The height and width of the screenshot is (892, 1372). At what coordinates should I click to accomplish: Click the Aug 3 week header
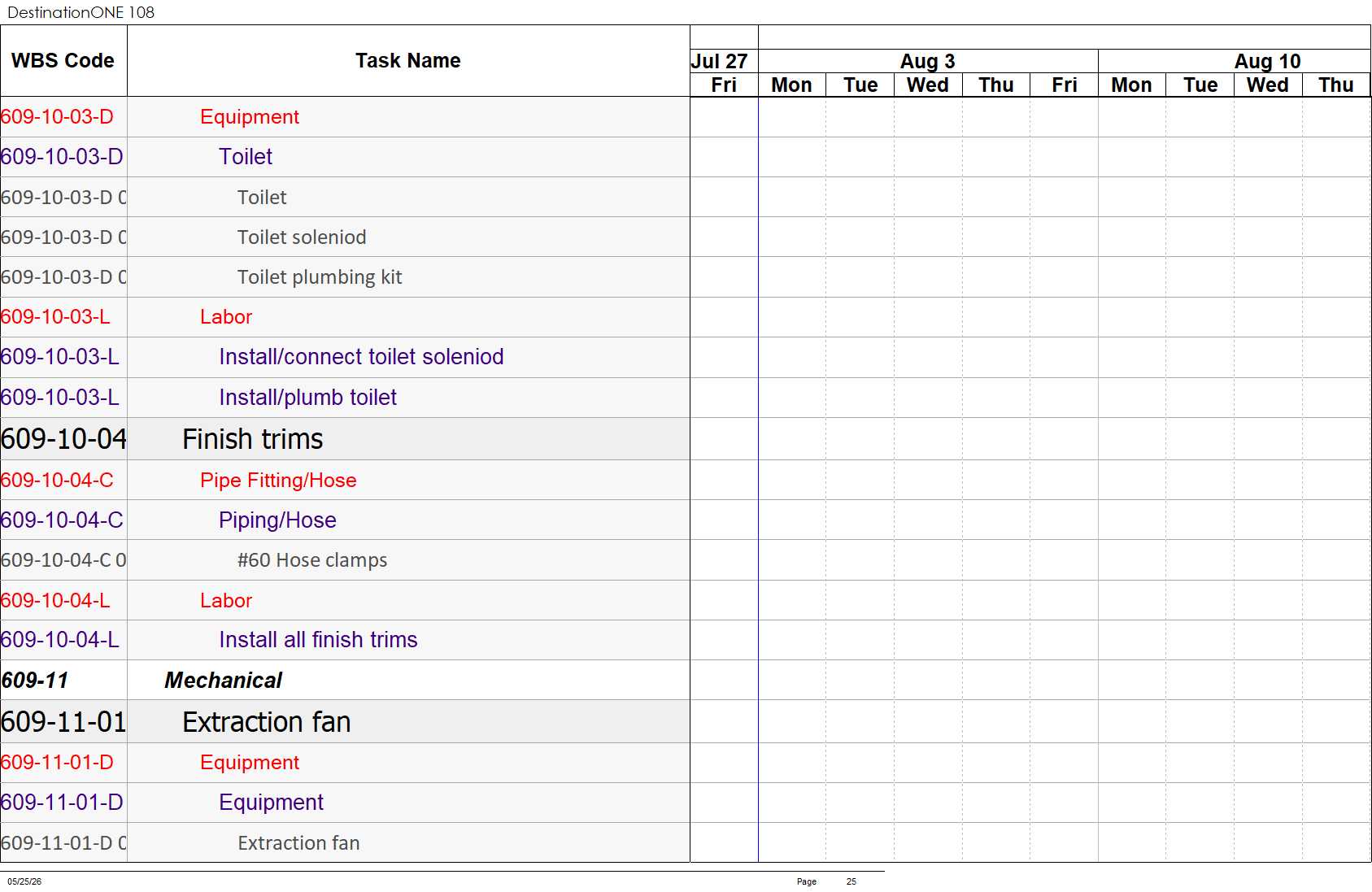[x=928, y=61]
